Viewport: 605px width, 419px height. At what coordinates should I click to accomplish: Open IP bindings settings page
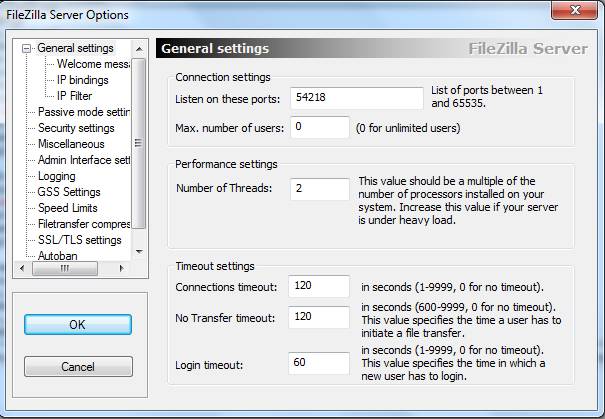pos(83,80)
